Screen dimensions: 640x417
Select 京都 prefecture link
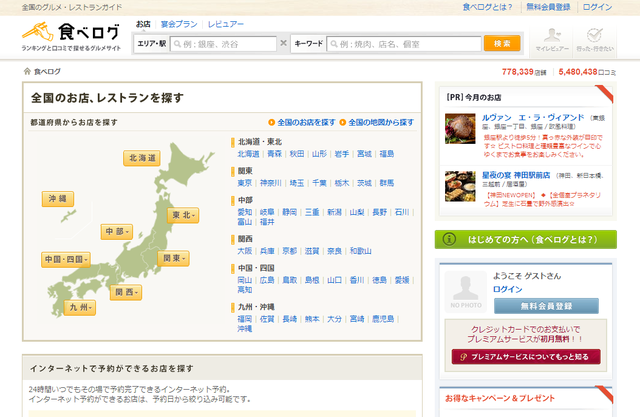point(290,251)
